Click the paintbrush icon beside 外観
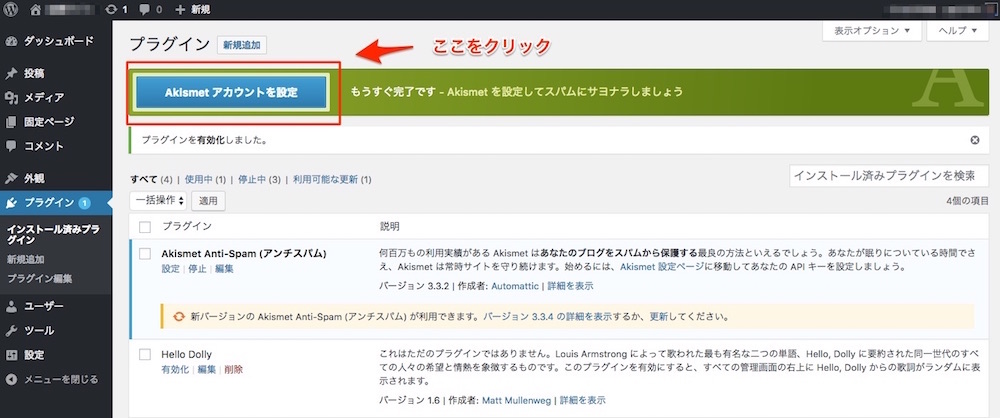Screen dimensions: 1000x418 [x=11, y=179]
